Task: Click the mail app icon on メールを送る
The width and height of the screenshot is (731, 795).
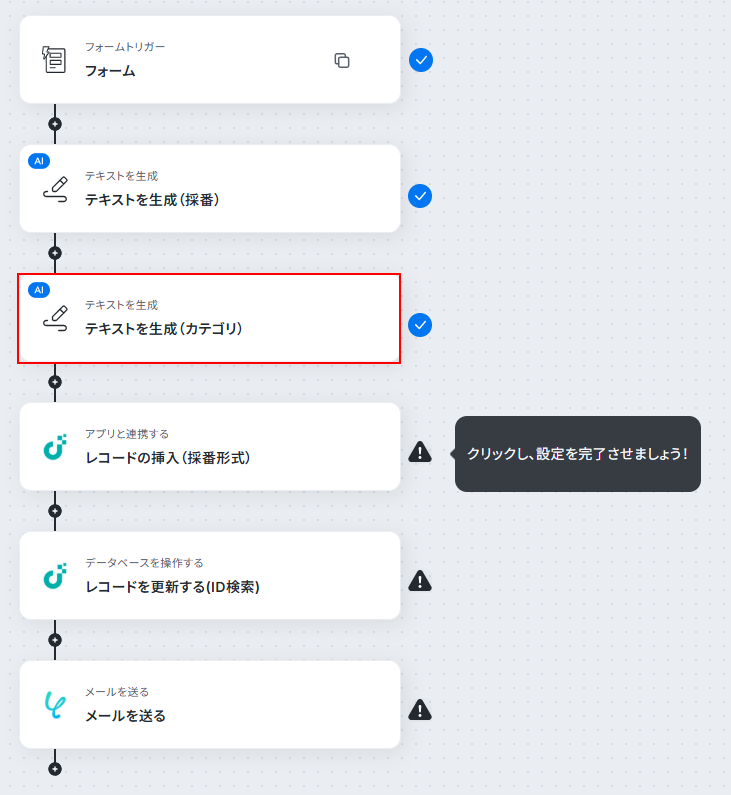Action: [55, 705]
